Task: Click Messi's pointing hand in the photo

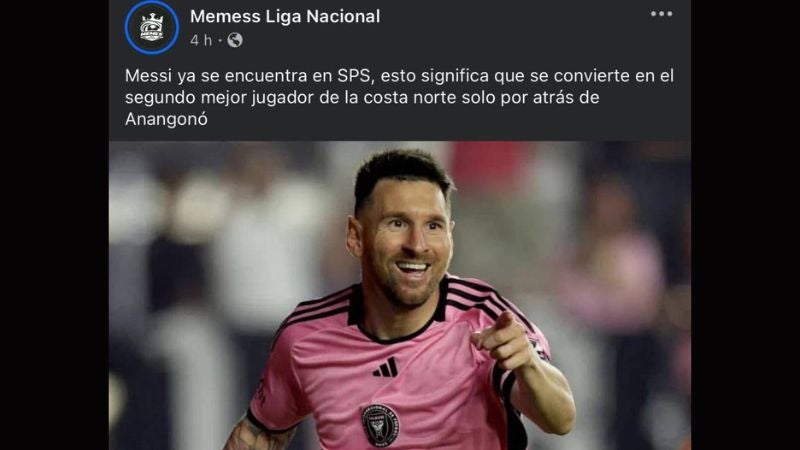Action: [502, 340]
